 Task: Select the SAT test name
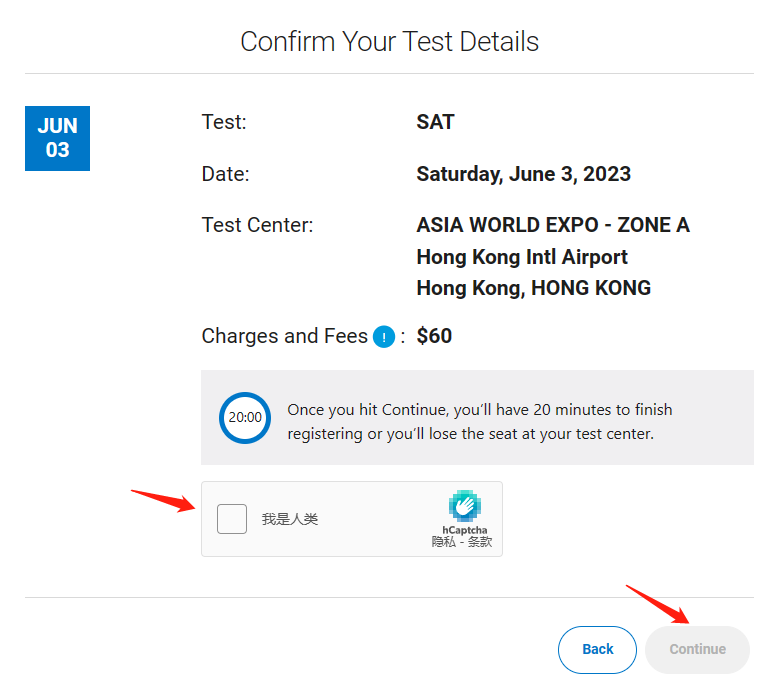coord(435,122)
